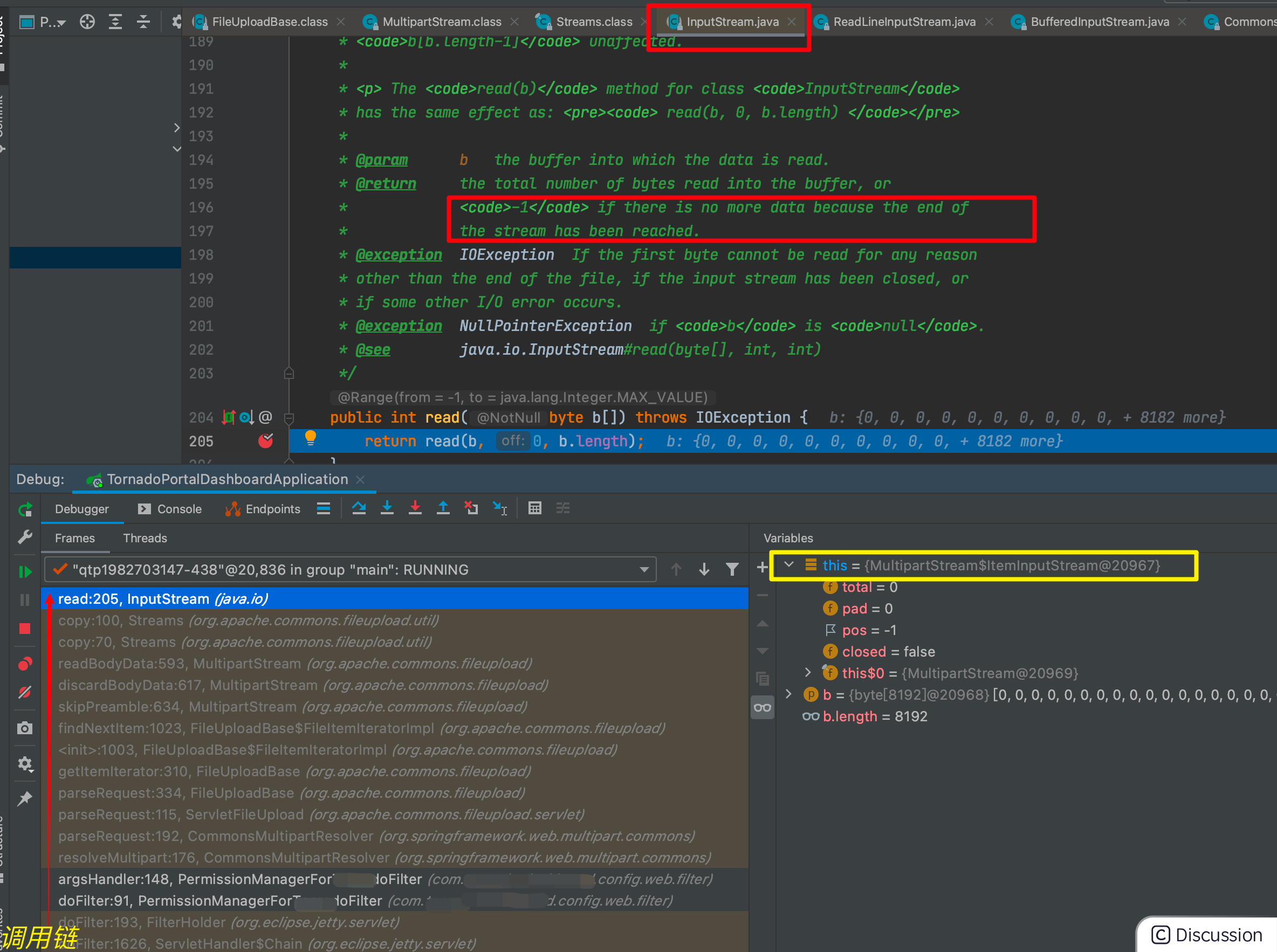The image size is (1277, 952).
Task: Select frame readBodyData:593, MultipartStream
Action: click(395, 664)
